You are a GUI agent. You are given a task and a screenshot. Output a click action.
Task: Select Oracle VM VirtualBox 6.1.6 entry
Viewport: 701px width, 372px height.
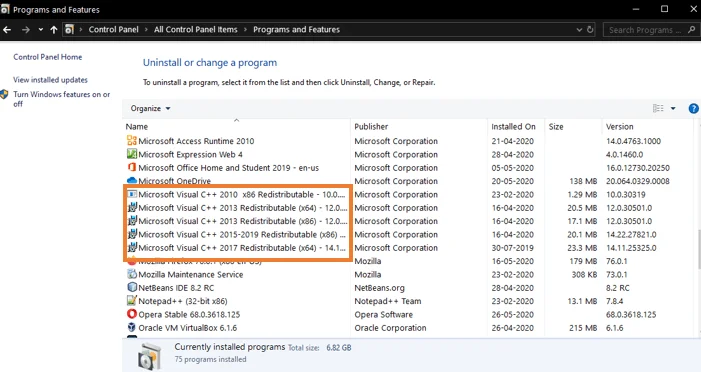[188, 328]
